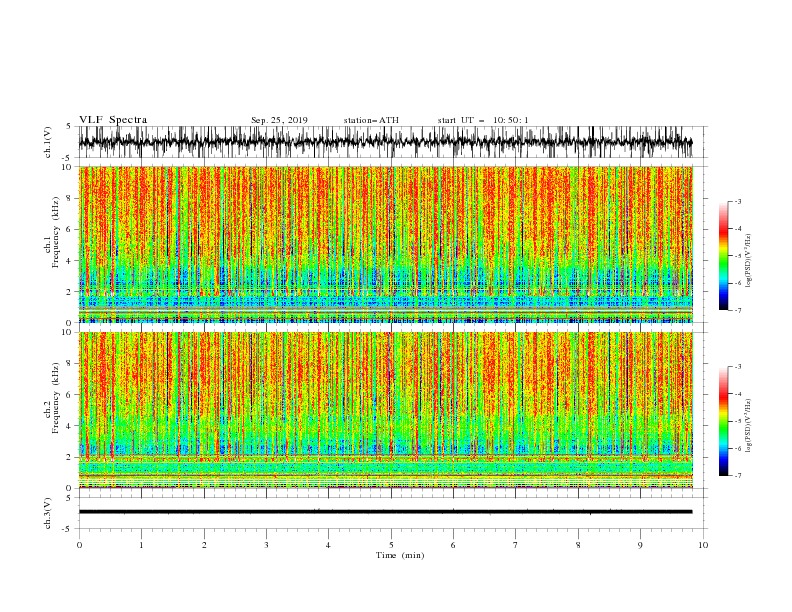Click the "VLF Spectra" plot title
This screenshot has height=612, width=792.
tap(113, 120)
